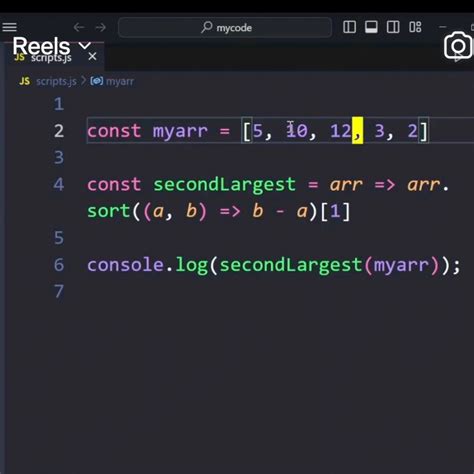Toggle the bottom panel layout icon
Viewport: 474px width, 474px height.
tap(371, 27)
